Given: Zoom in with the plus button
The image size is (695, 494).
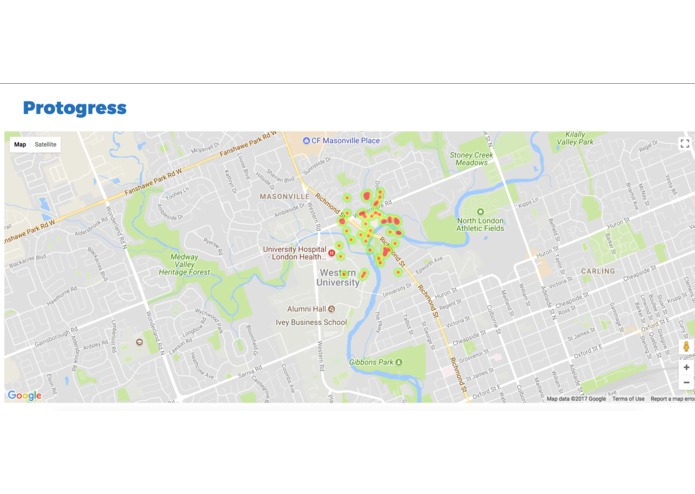Looking at the screenshot, I should (x=686, y=367).
